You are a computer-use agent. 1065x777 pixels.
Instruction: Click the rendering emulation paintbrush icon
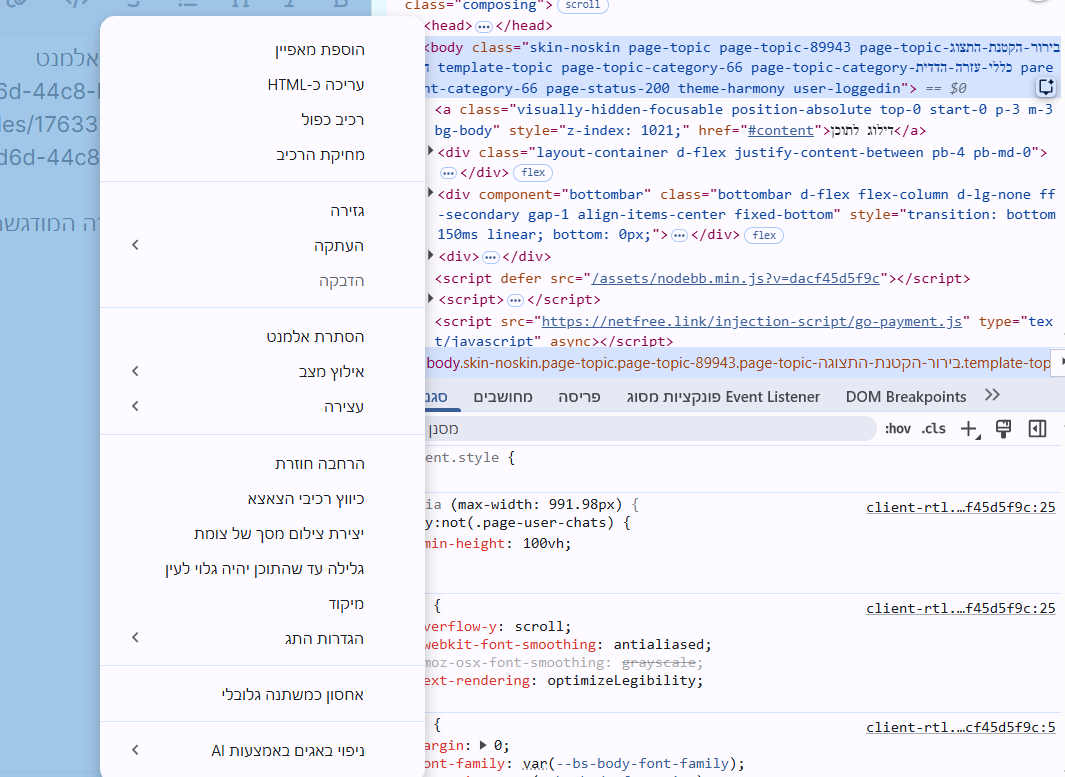(x=1004, y=427)
